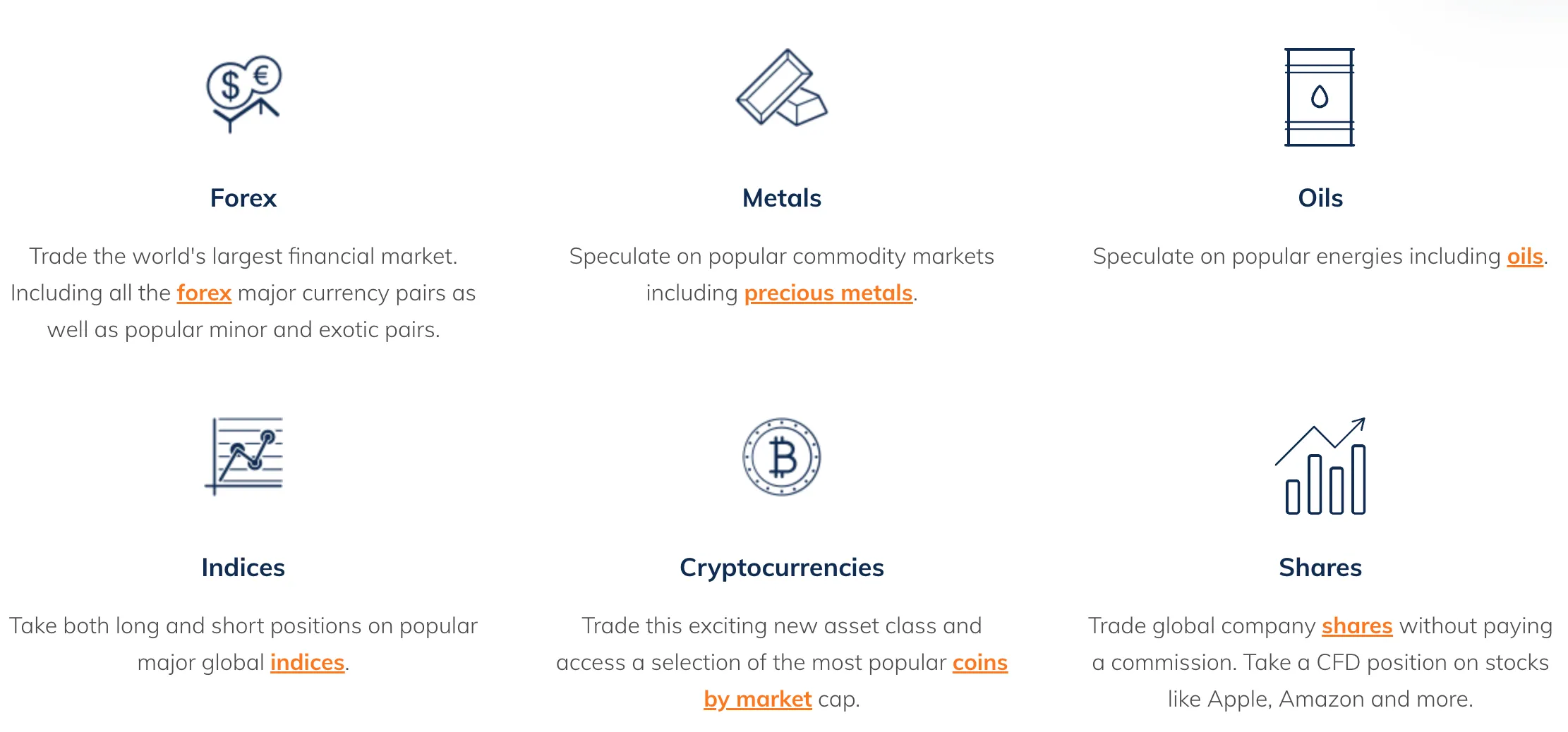
Task: Click the Shares bar graph icon
Action: tap(1320, 466)
